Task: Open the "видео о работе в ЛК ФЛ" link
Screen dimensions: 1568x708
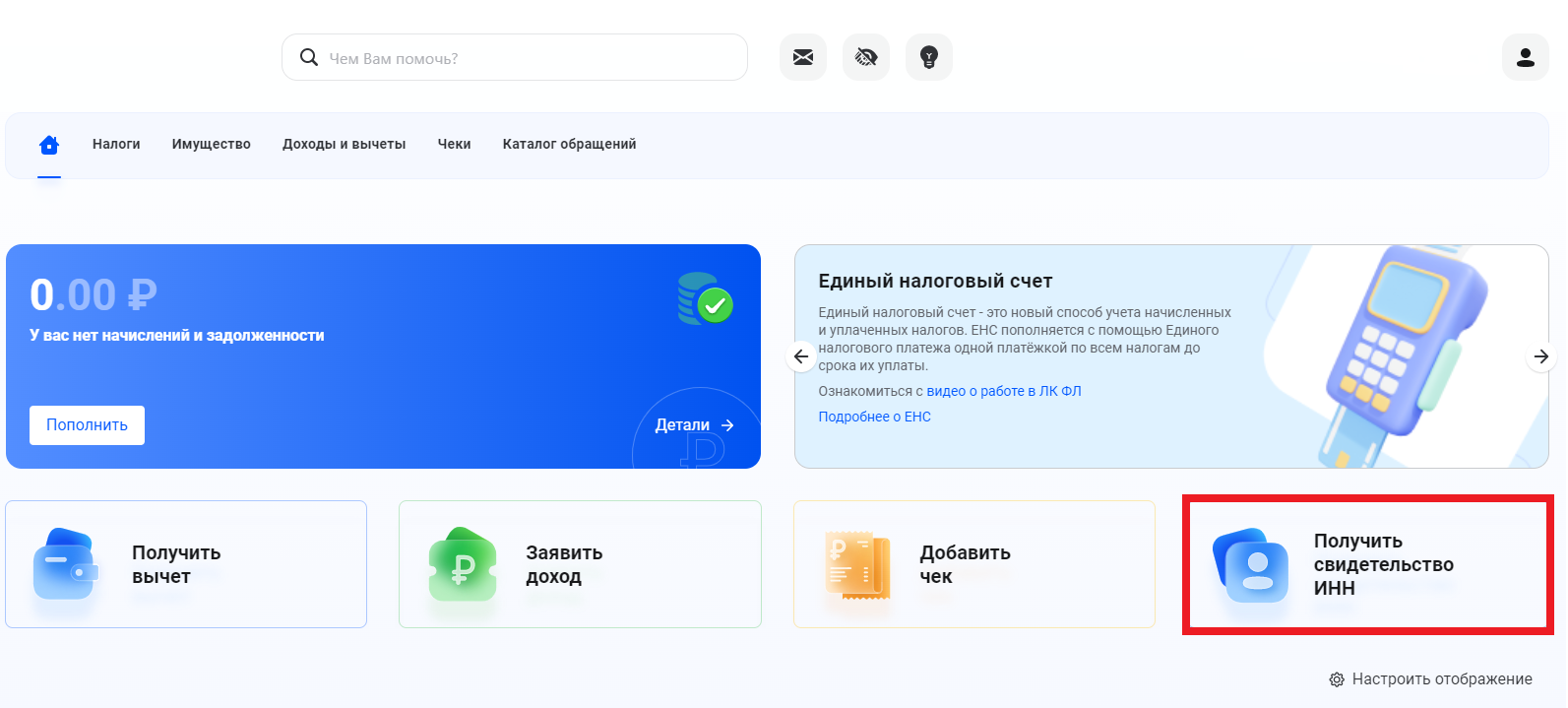Action: [x=1004, y=391]
